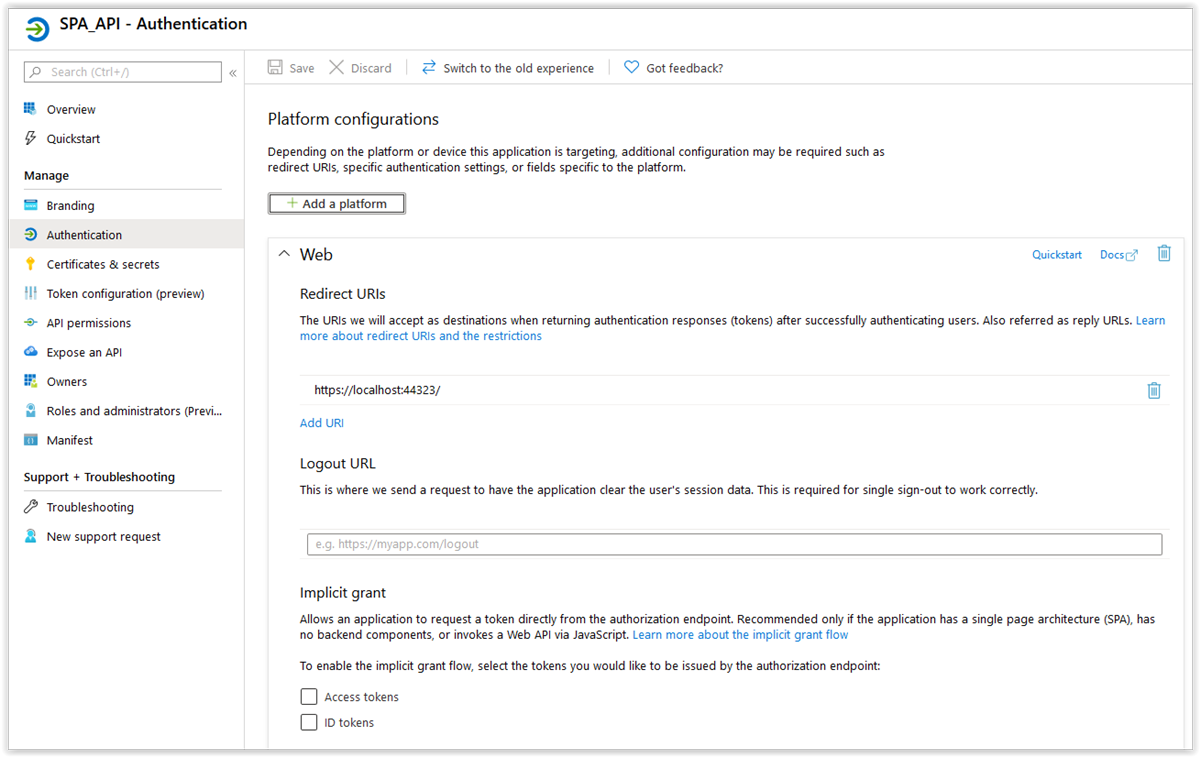
Task: Click the Got feedback heart icon
Action: [631, 68]
